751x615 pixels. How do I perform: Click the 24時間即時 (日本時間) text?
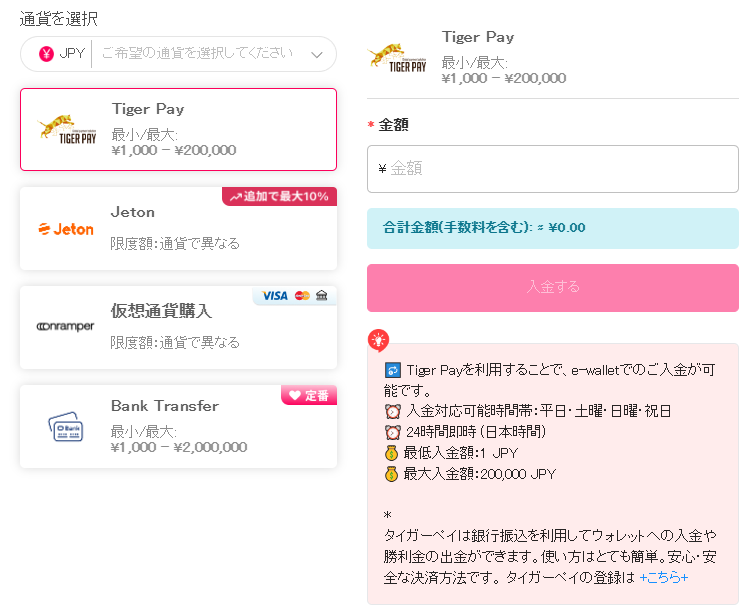[476, 432]
